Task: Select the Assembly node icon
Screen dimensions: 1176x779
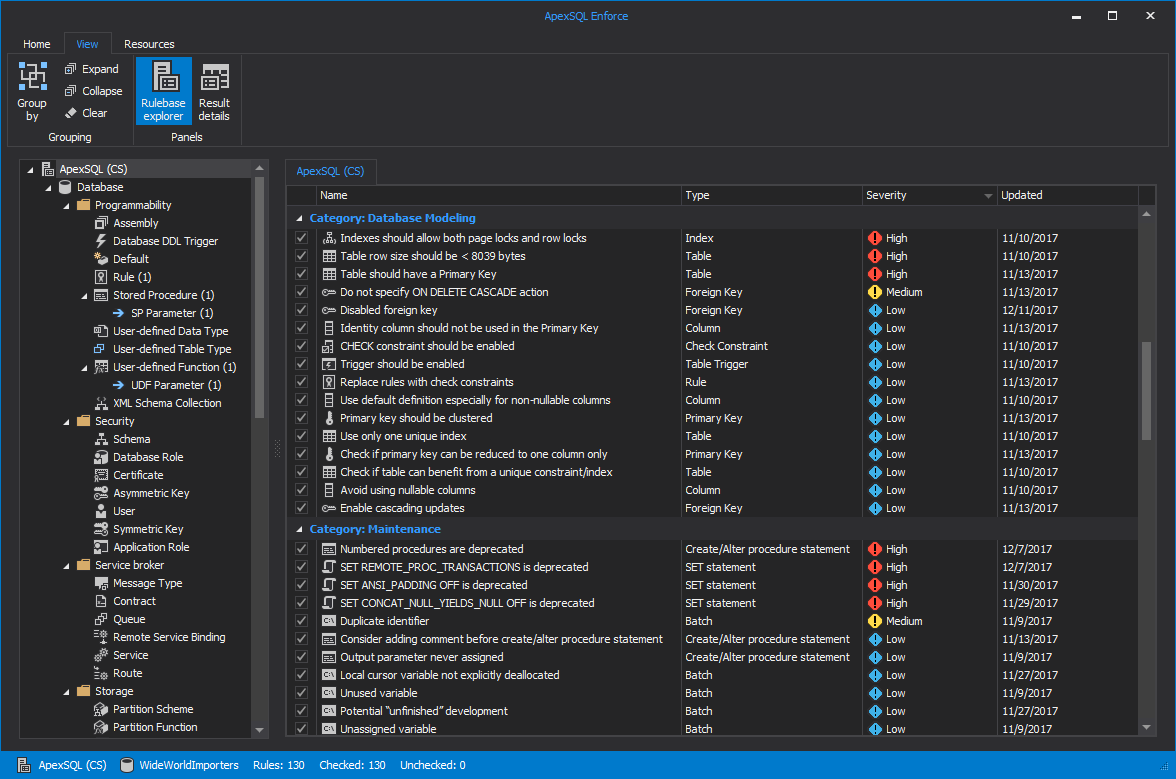Action: 101,223
